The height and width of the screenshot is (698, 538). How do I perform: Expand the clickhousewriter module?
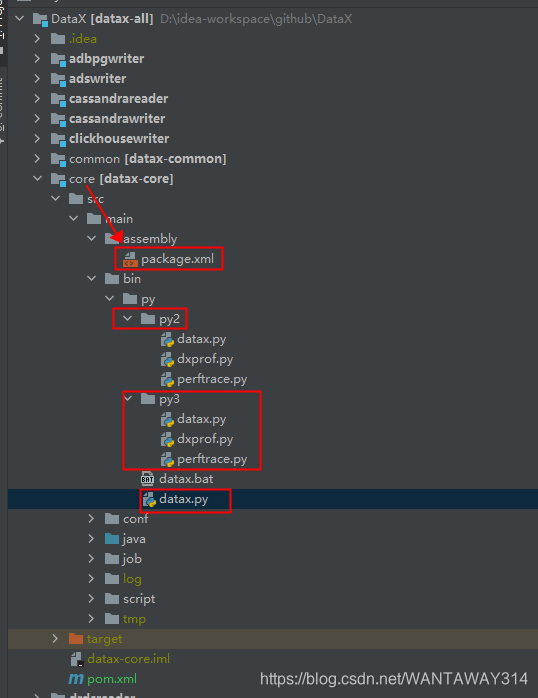coord(38,139)
